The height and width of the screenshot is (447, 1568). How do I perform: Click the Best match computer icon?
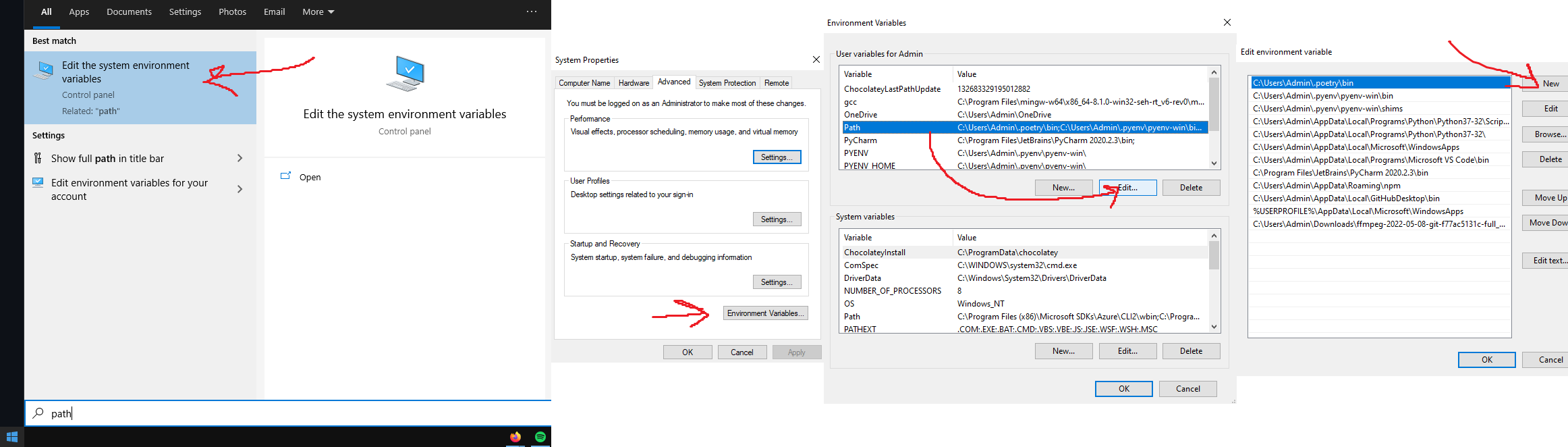(44, 70)
